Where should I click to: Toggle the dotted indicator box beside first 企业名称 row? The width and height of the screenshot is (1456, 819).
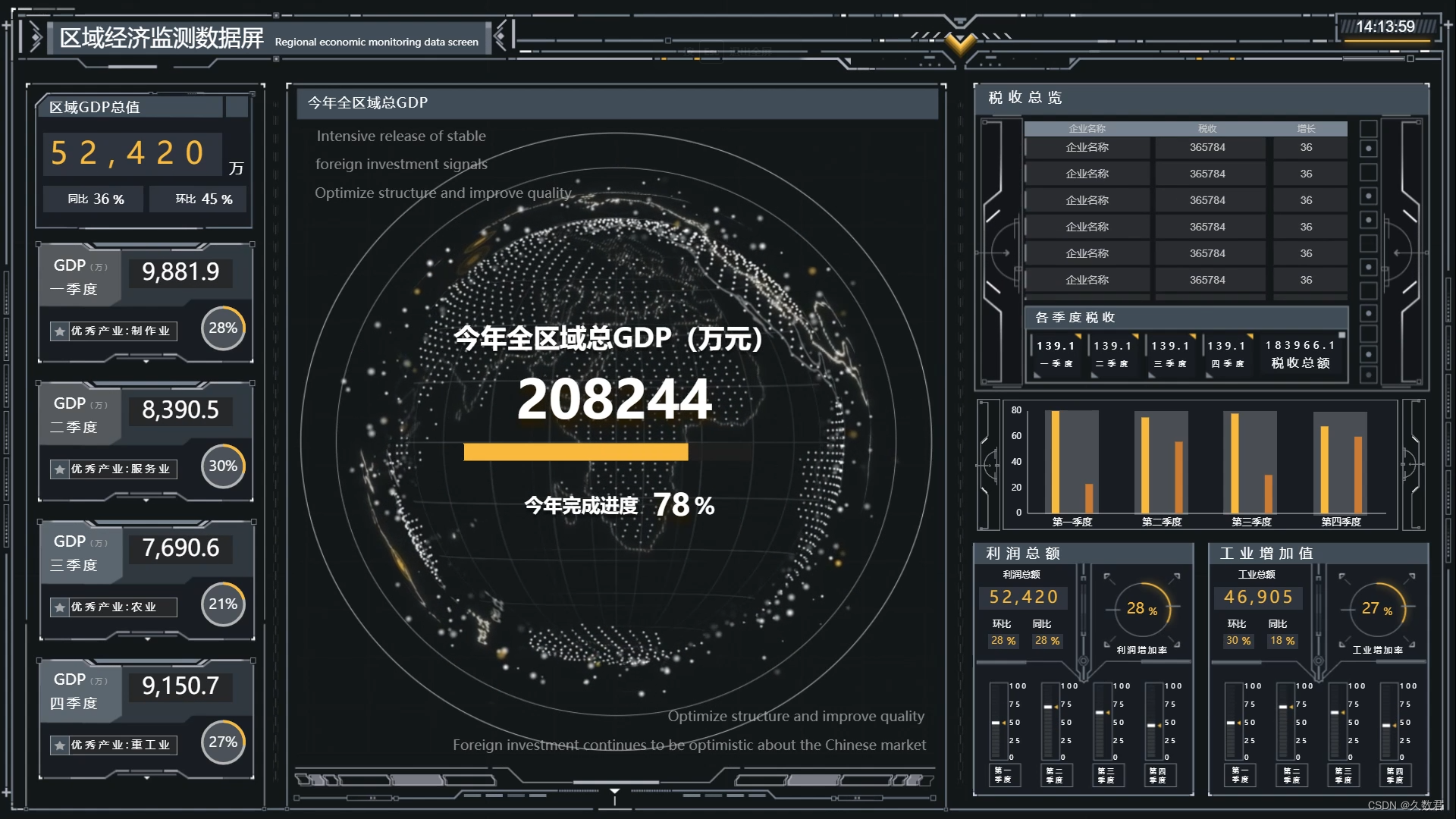coord(1369,149)
